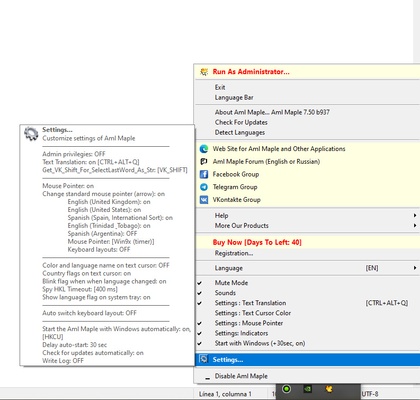The height and width of the screenshot is (400, 420).
Task: Click the gear icon in Settings tooltip
Action: click(x=31, y=134)
